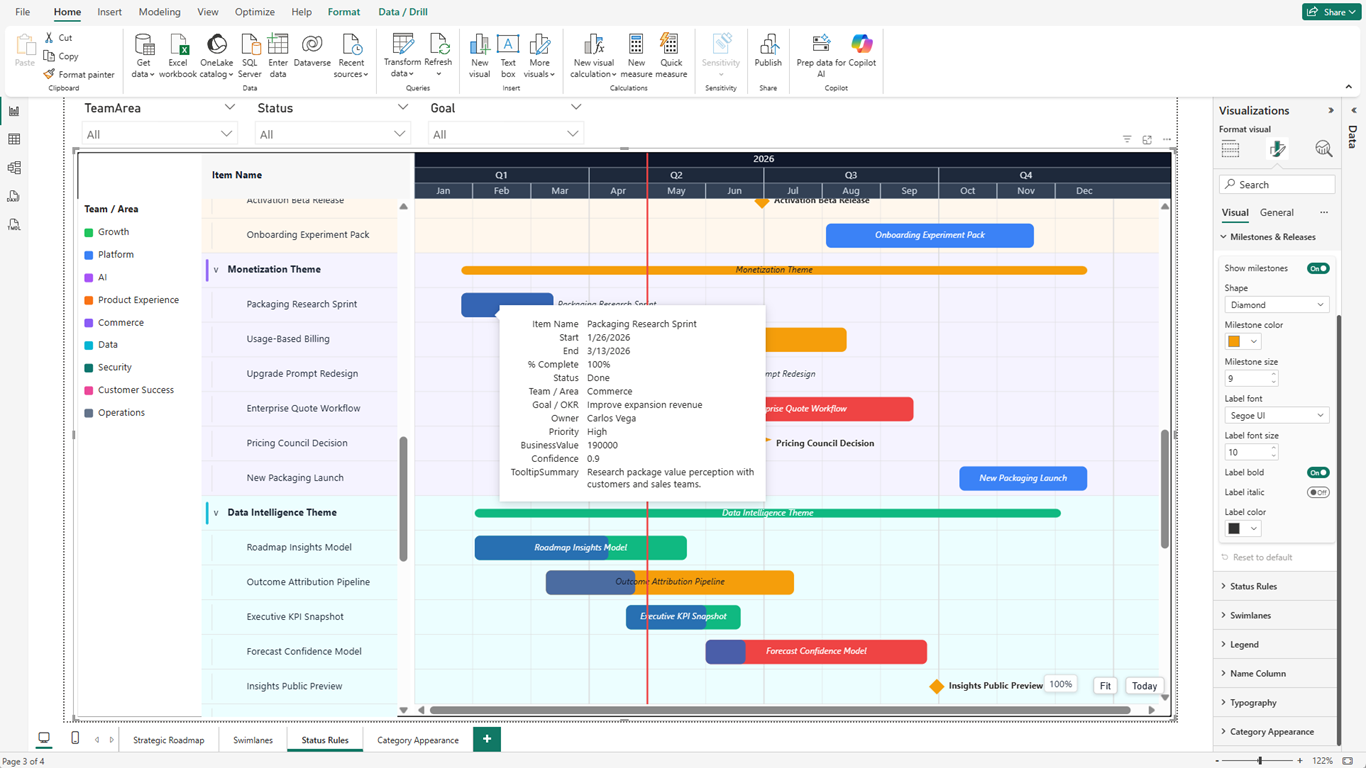
Task: Open the Shape dropdown set to Diamond
Action: [1276, 305]
